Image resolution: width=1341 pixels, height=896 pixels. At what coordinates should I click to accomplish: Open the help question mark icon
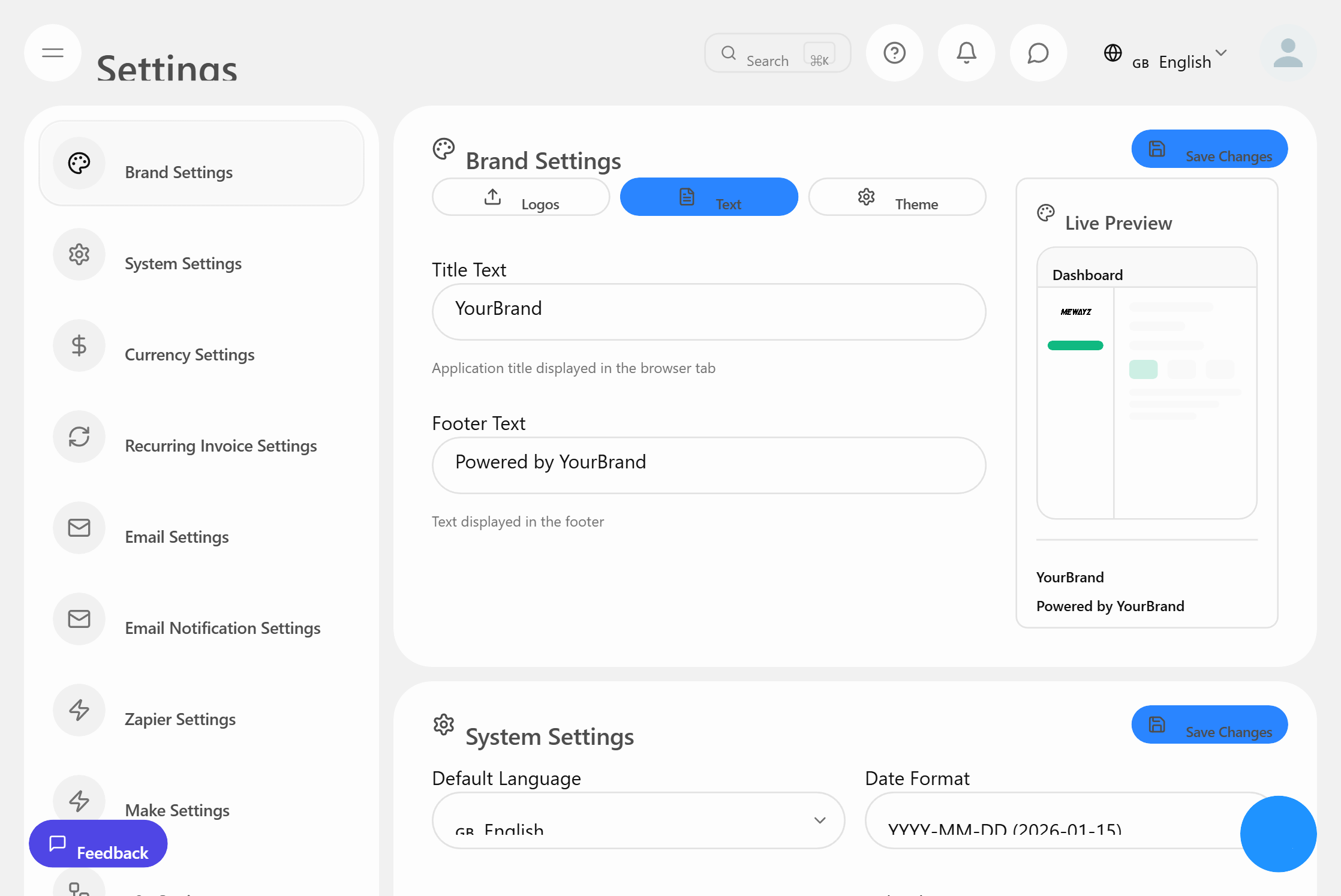[x=894, y=53]
